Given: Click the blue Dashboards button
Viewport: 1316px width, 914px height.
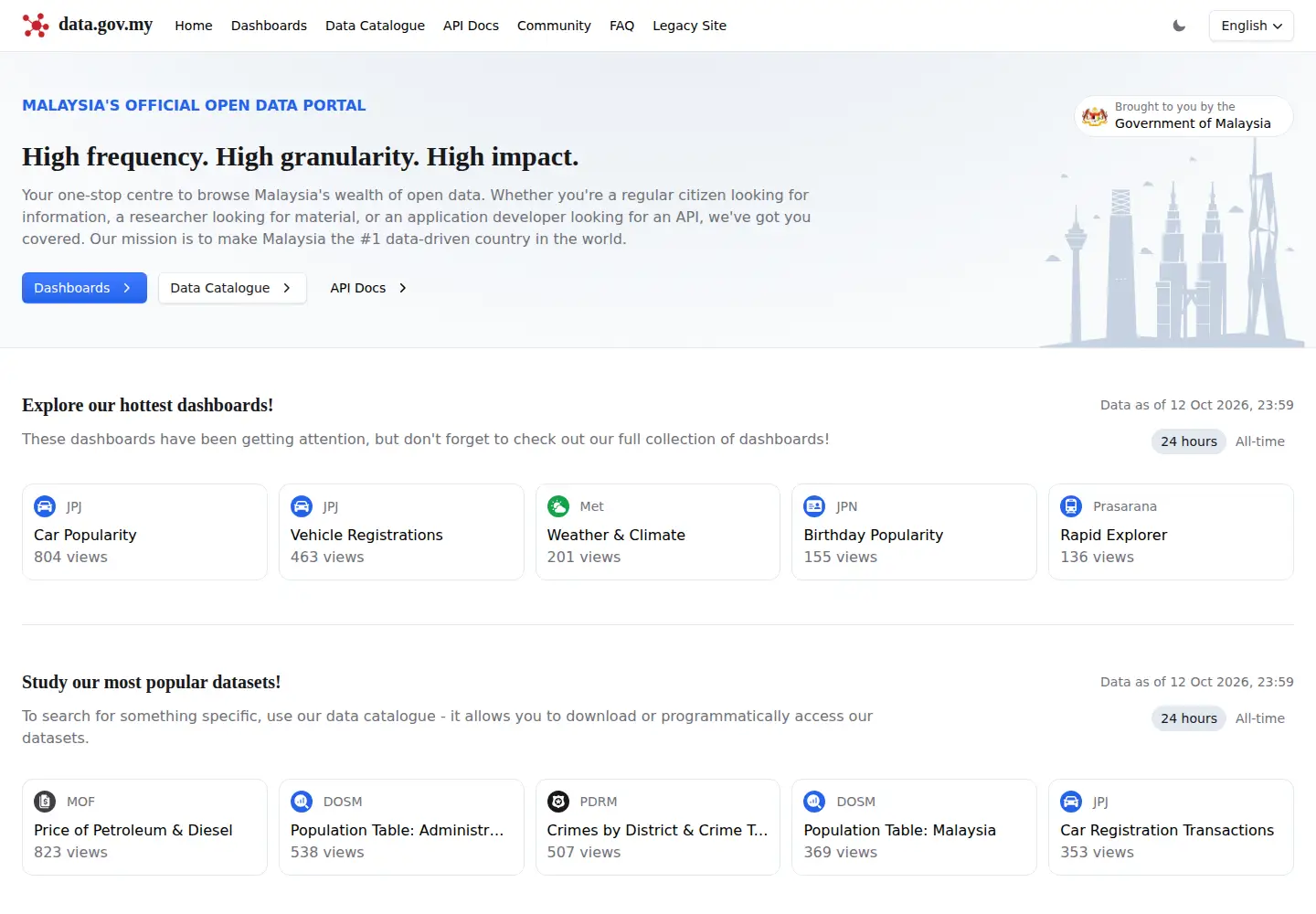Looking at the screenshot, I should tap(84, 288).
